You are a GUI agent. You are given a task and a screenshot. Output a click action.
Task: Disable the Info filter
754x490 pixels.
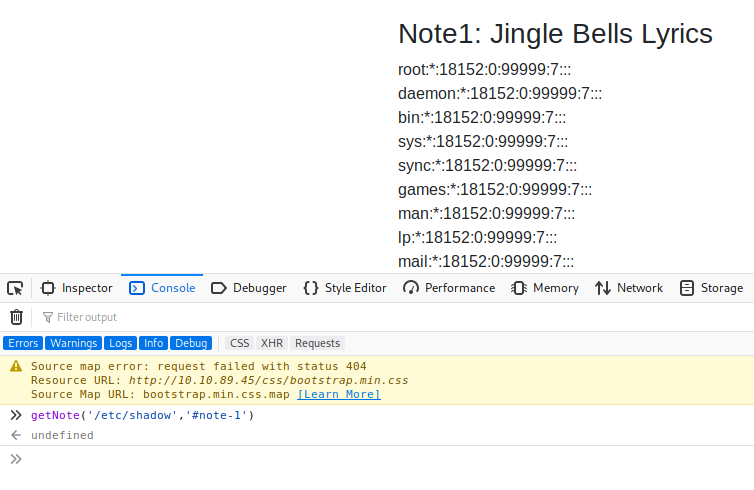153,343
